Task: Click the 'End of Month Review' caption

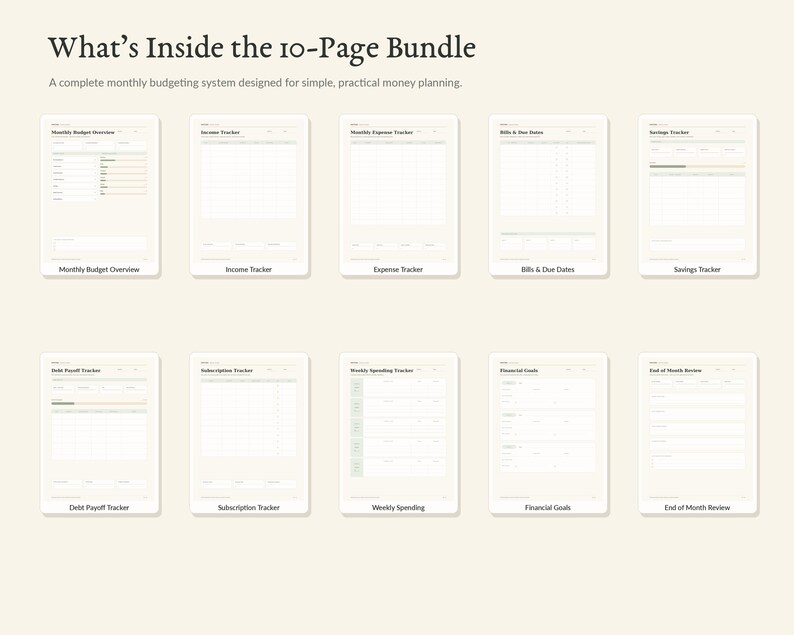Action: [697, 507]
